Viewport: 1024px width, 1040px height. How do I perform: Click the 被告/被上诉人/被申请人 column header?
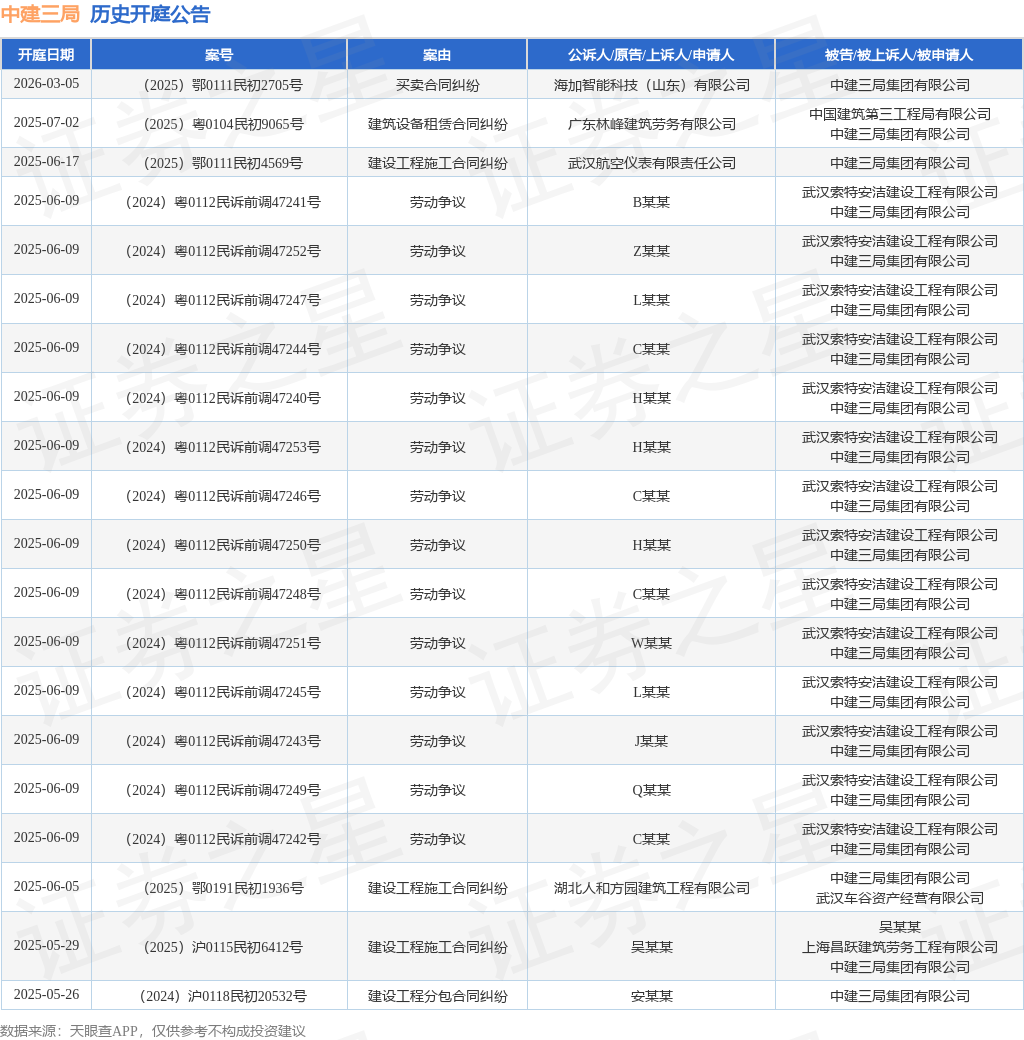click(899, 54)
